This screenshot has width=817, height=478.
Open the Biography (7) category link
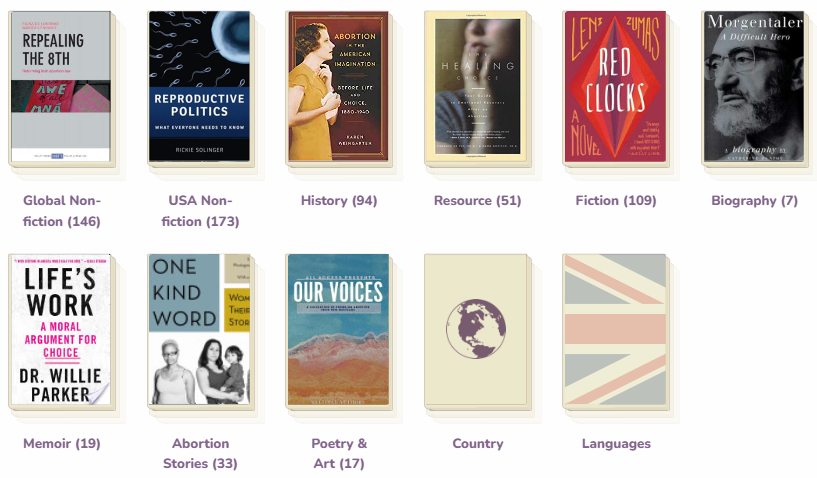pos(754,201)
